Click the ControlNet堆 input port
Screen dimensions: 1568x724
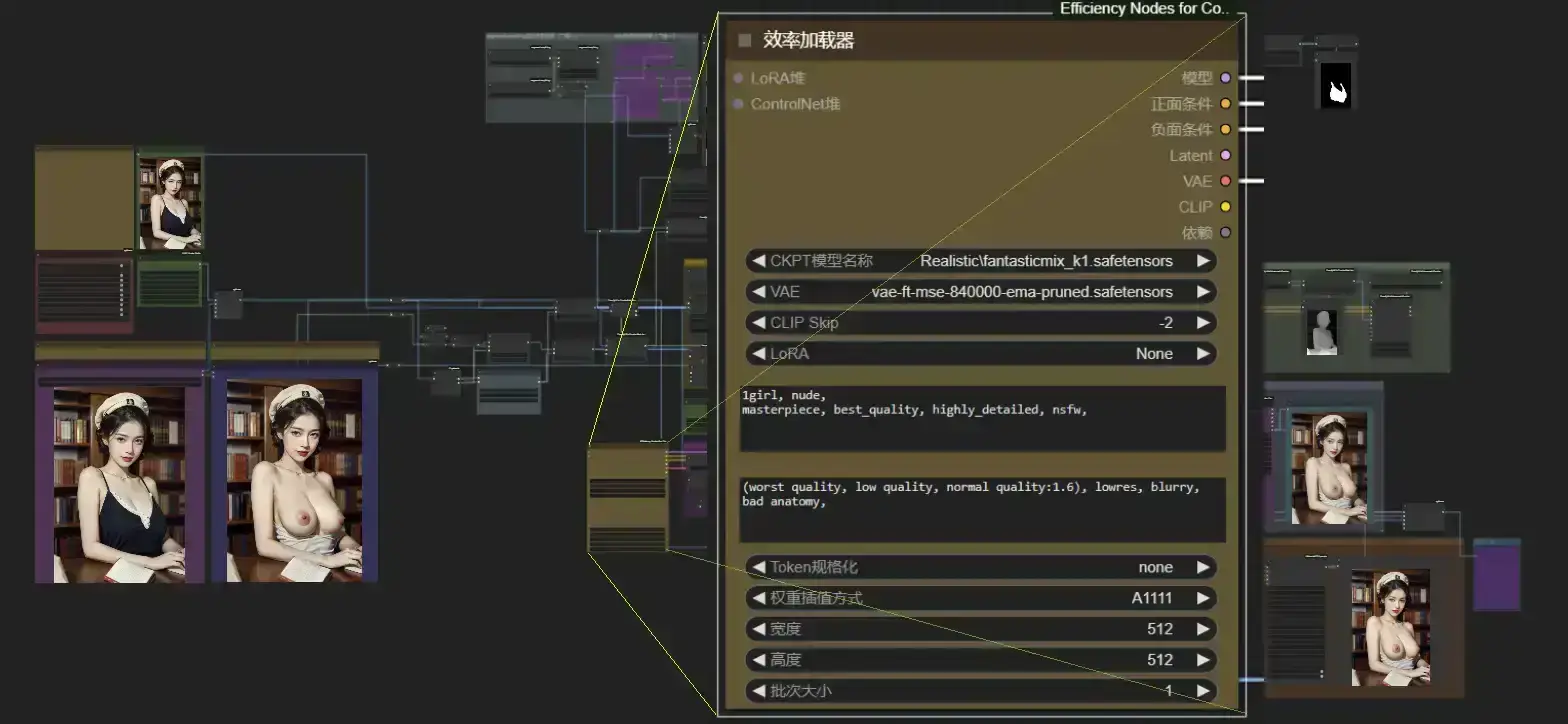point(738,104)
